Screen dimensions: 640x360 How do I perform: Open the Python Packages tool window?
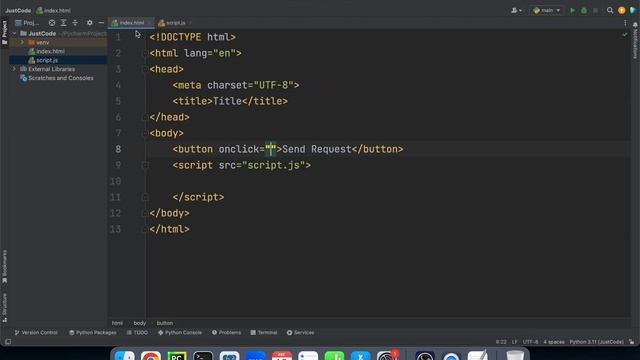click(x=93, y=333)
